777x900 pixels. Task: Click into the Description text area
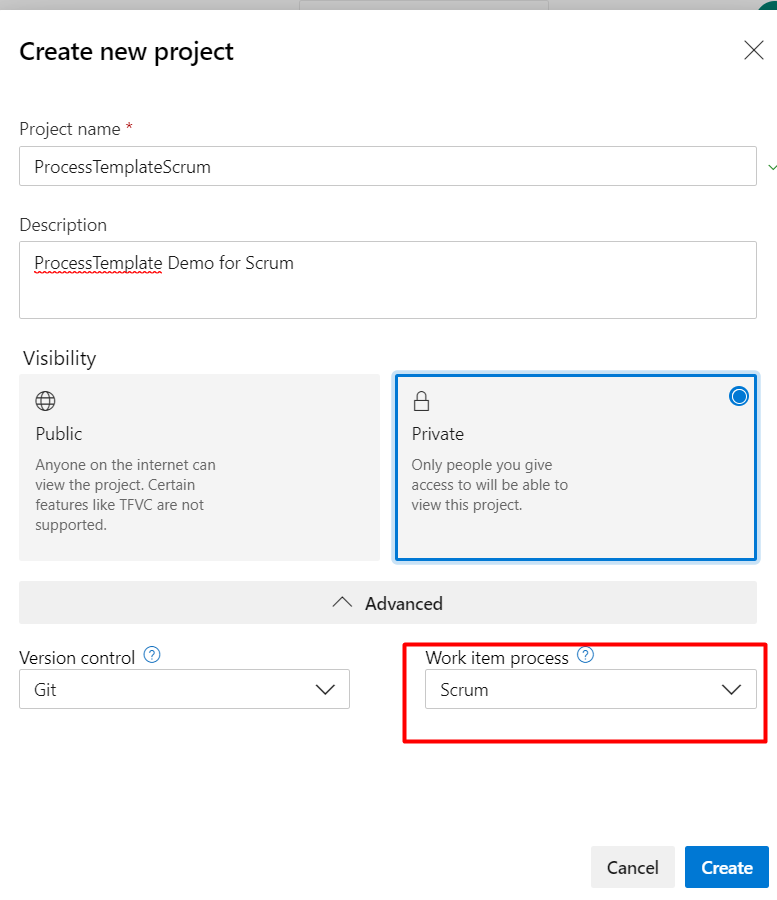[388, 280]
